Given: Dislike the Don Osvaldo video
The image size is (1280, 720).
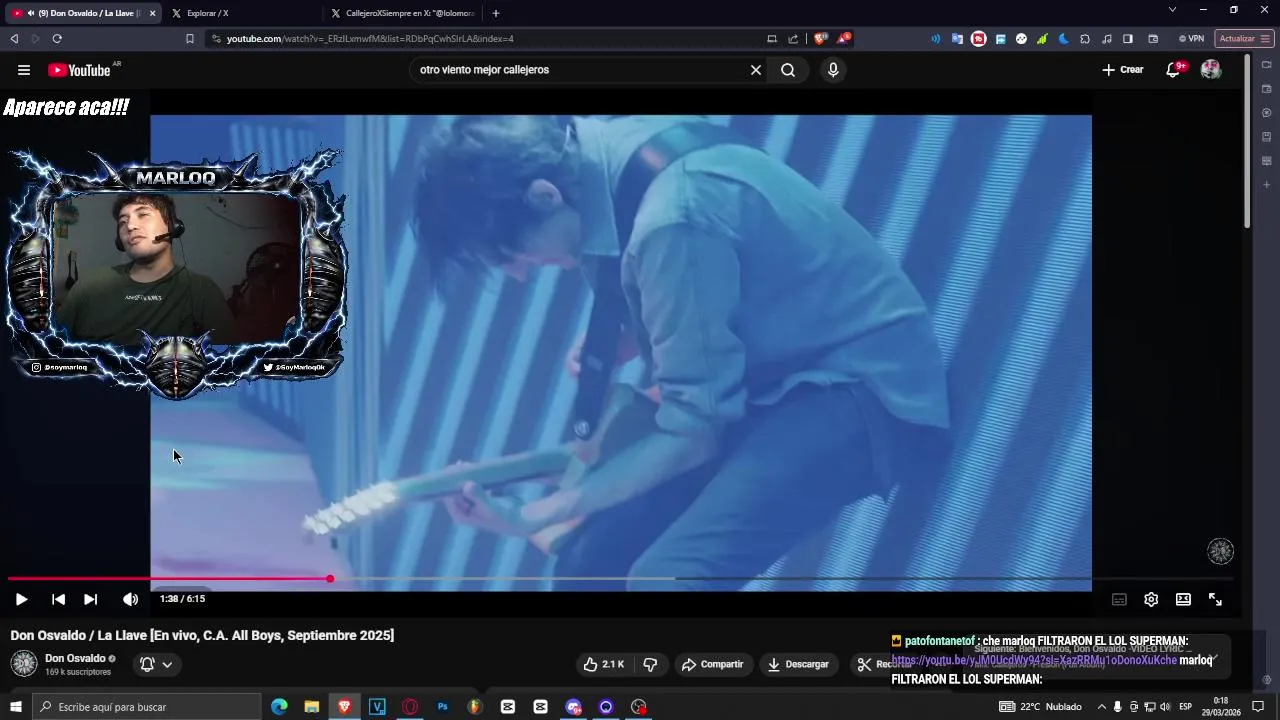Looking at the screenshot, I should point(650,664).
